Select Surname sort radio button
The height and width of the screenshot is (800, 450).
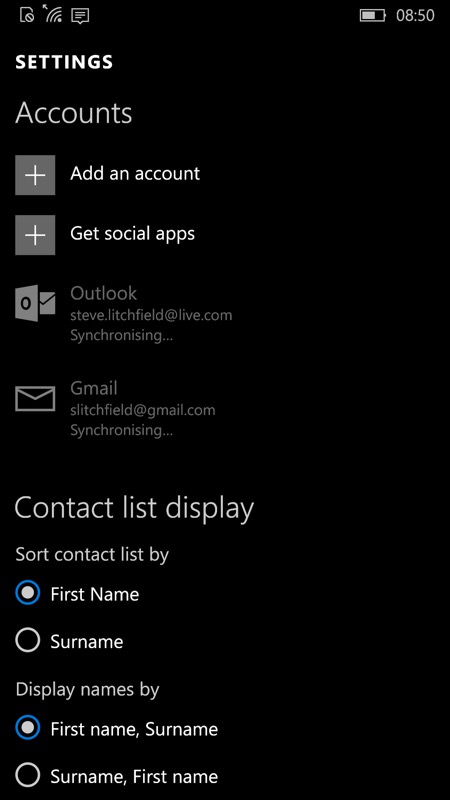[x=28, y=640]
